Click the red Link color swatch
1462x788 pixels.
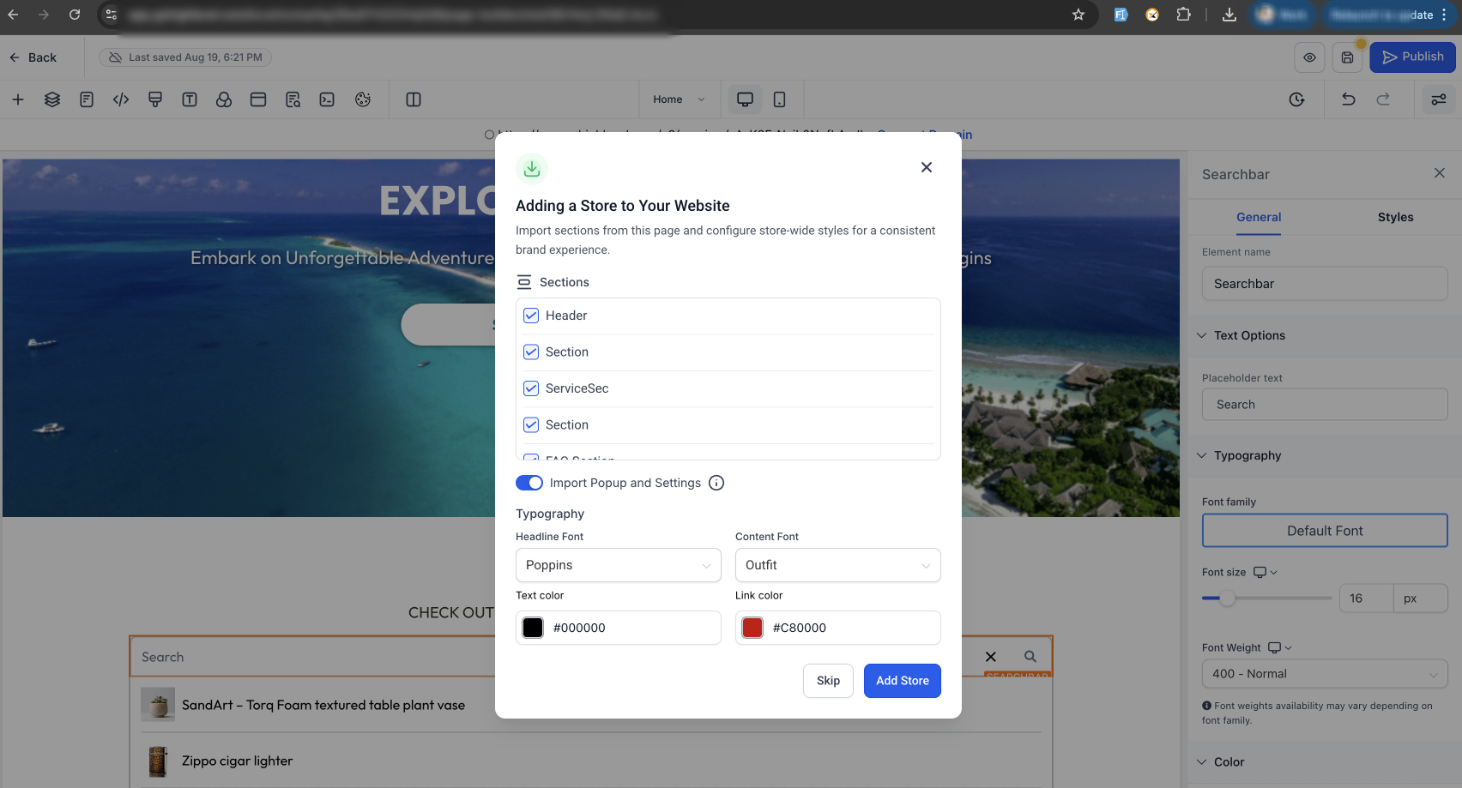point(752,628)
